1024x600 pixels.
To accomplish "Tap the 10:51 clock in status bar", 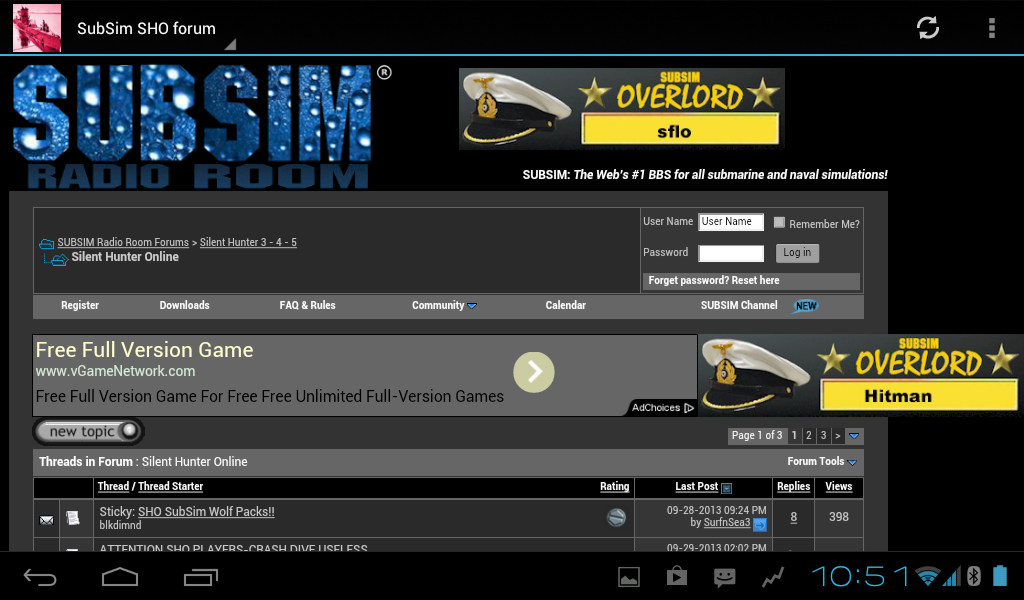I will click(860, 576).
